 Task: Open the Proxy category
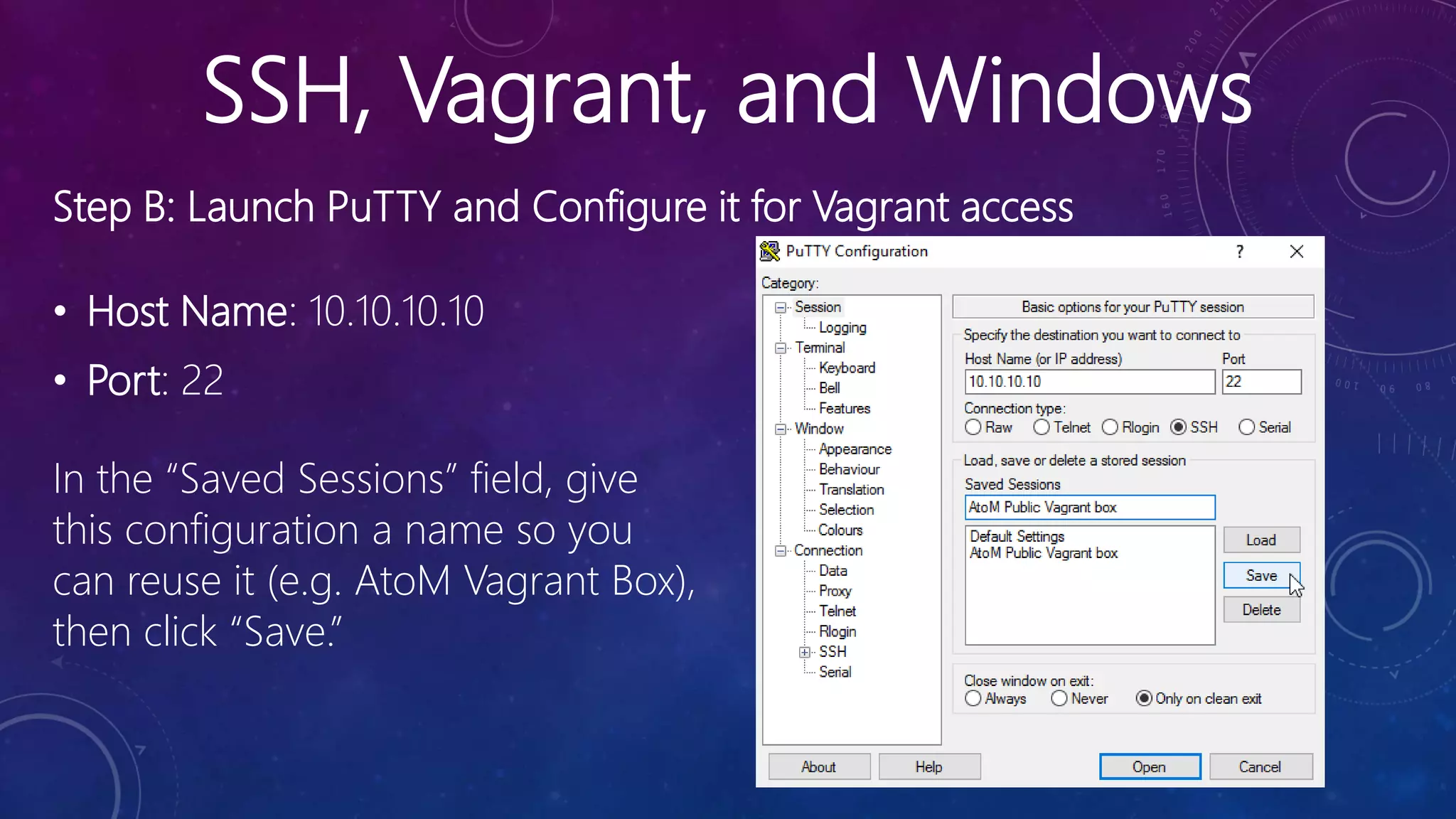[835, 591]
